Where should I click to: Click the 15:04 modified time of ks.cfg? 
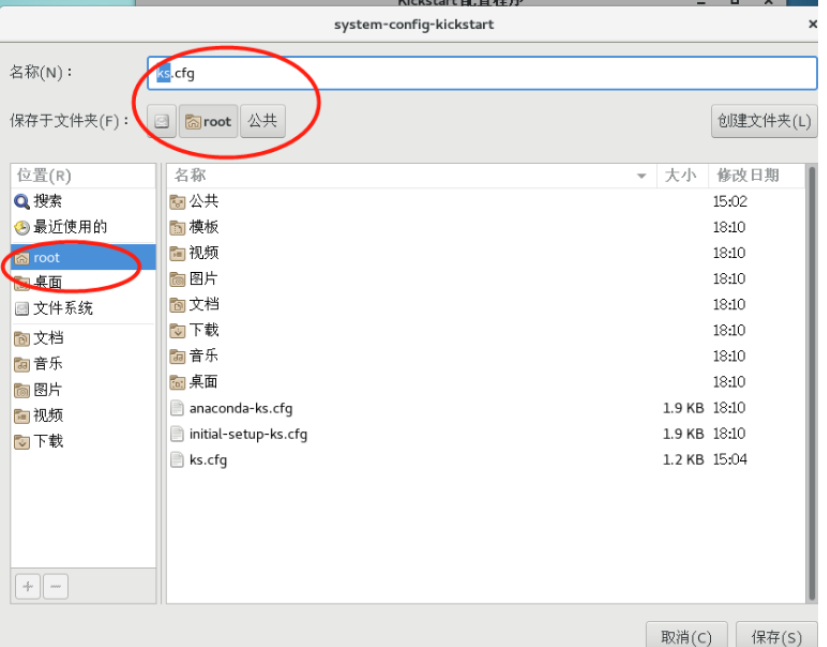(730, 460)
